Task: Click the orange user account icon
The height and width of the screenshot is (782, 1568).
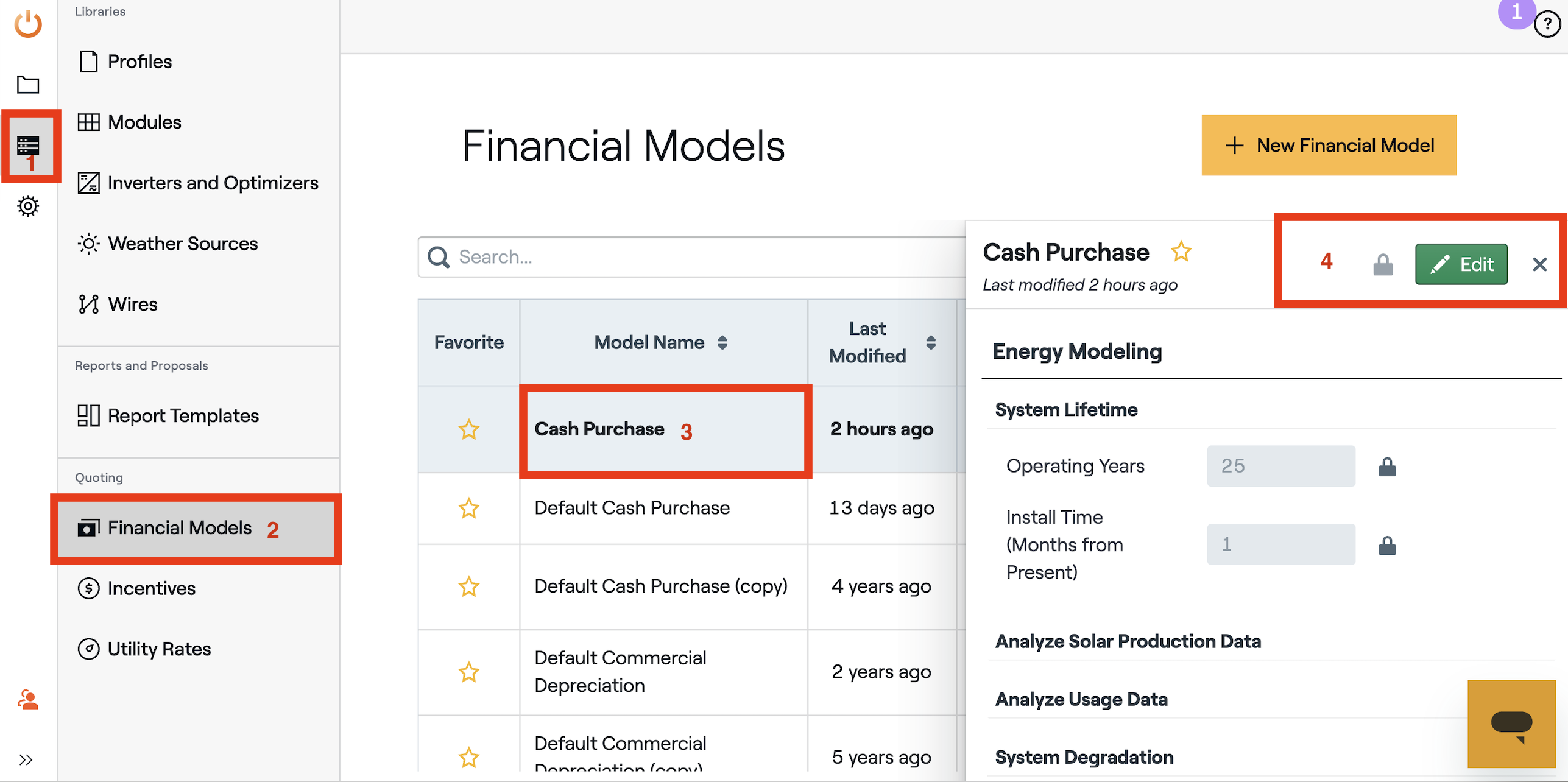Action: click(x=28, y=700)
